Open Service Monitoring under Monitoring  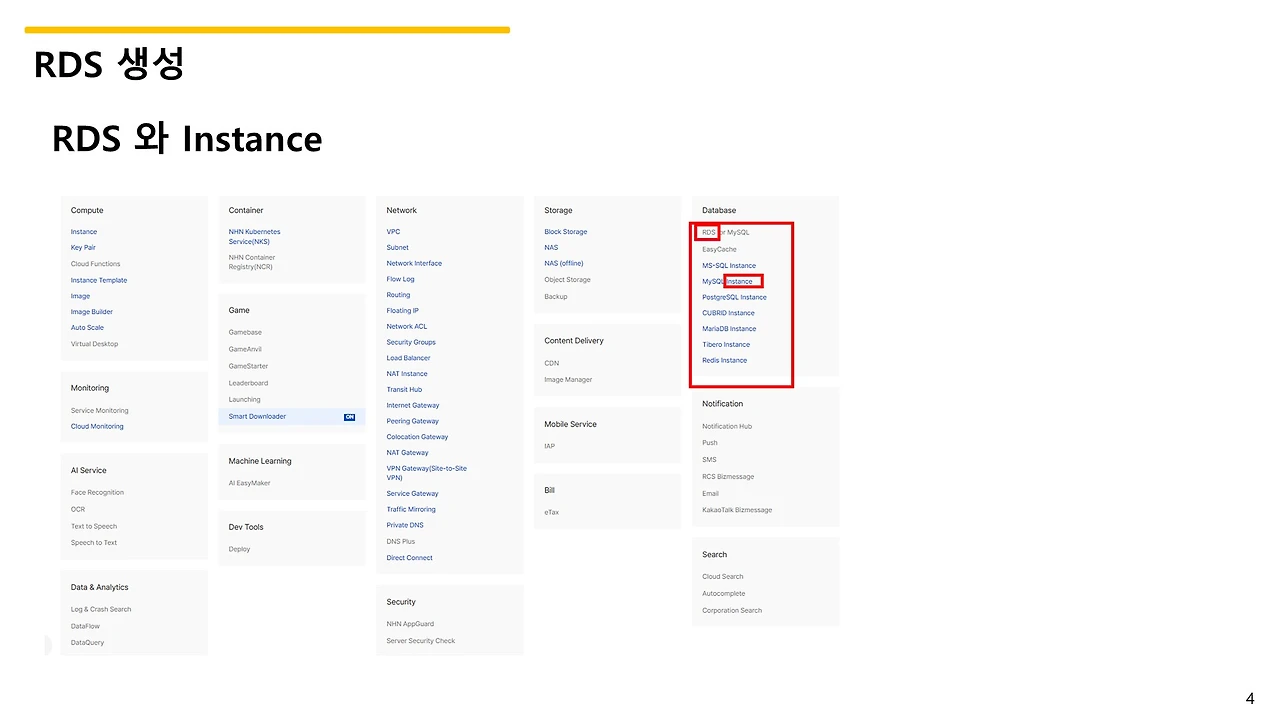(100, 411)
